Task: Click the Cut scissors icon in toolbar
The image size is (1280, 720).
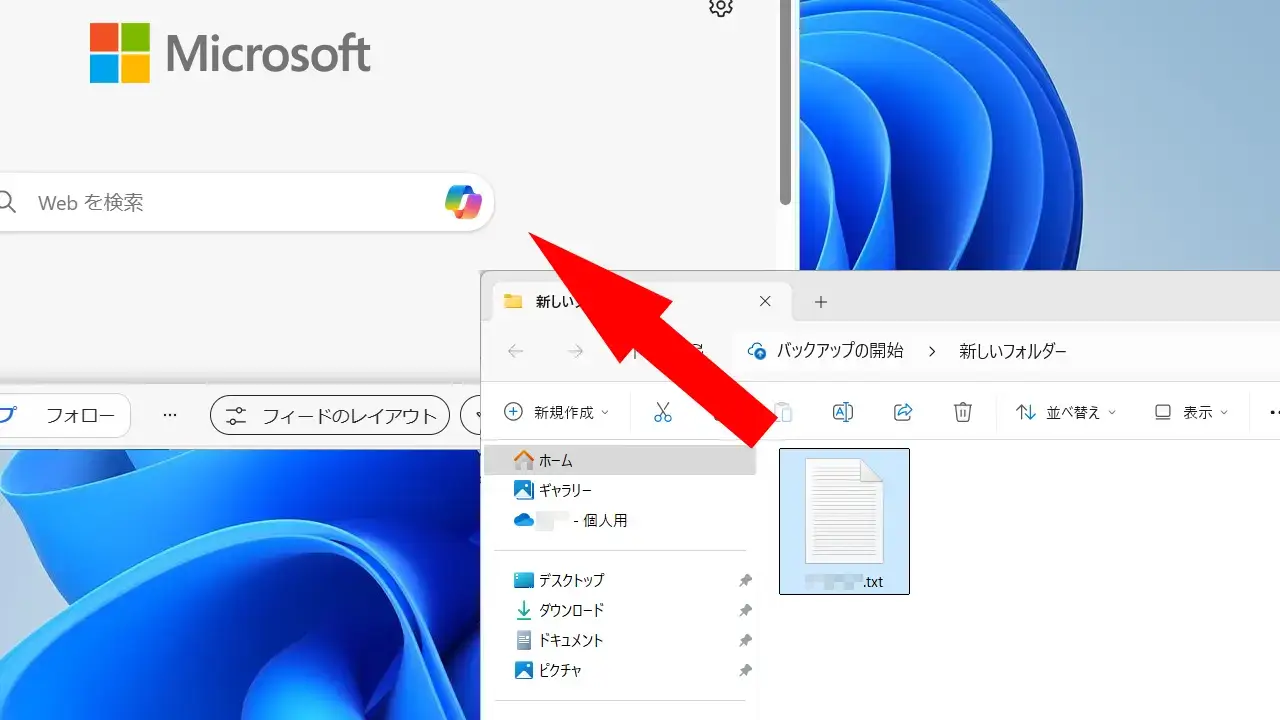Action: [663, 412]
